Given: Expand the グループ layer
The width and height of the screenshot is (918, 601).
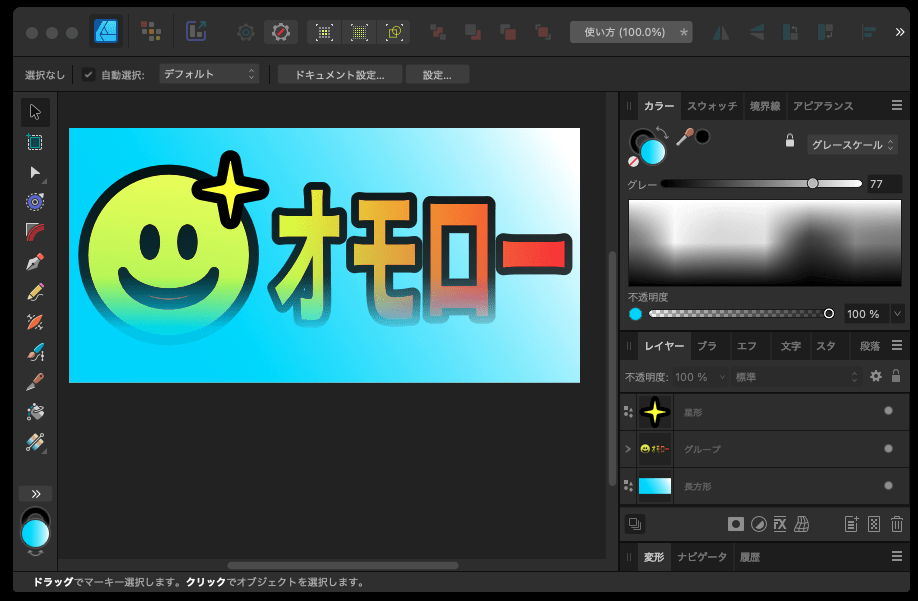Looking at the screenshot, I should pyautogui.click(x=627, y=449).
